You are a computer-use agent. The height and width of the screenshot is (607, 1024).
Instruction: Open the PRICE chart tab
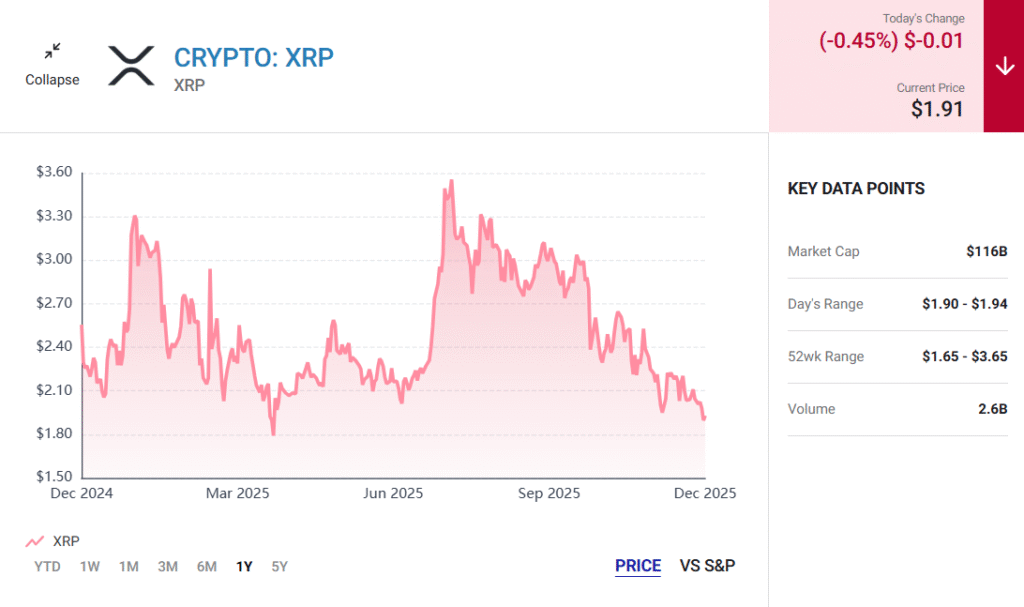pyautogui.click(x=638, y=566)
